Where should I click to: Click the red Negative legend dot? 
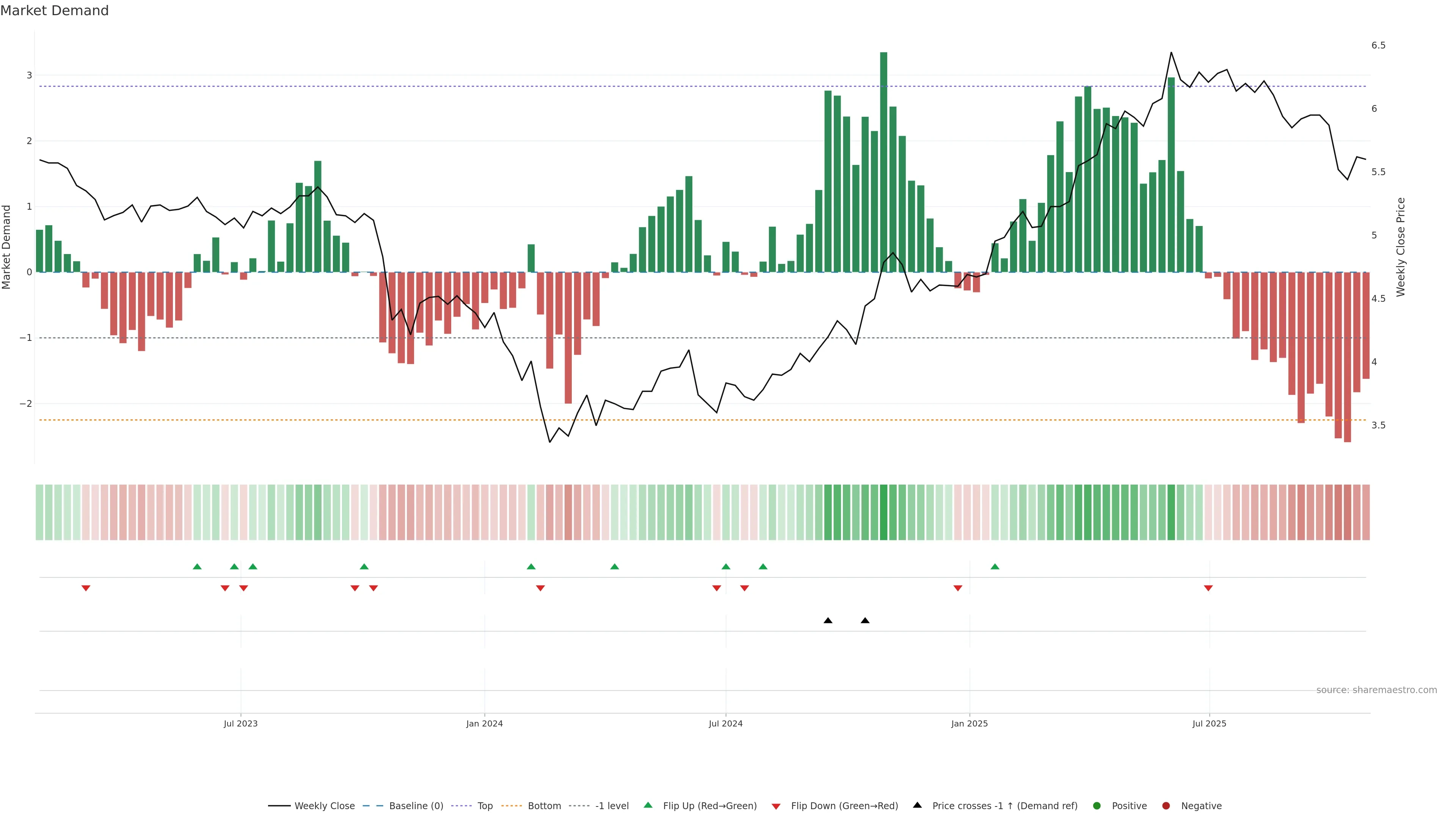[1166, 806]
